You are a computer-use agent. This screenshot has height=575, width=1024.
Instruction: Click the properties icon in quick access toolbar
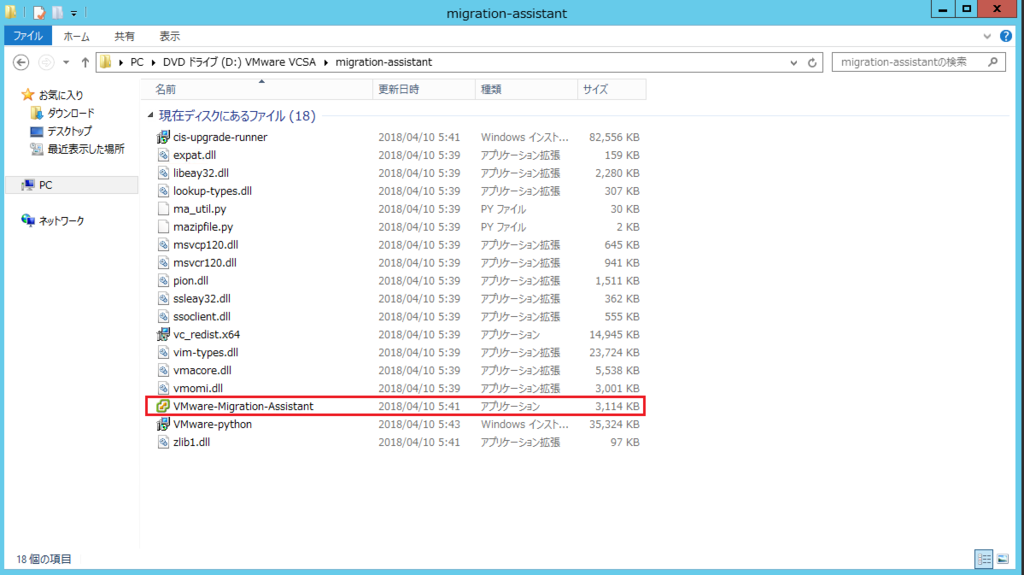[x=39, y=12]
